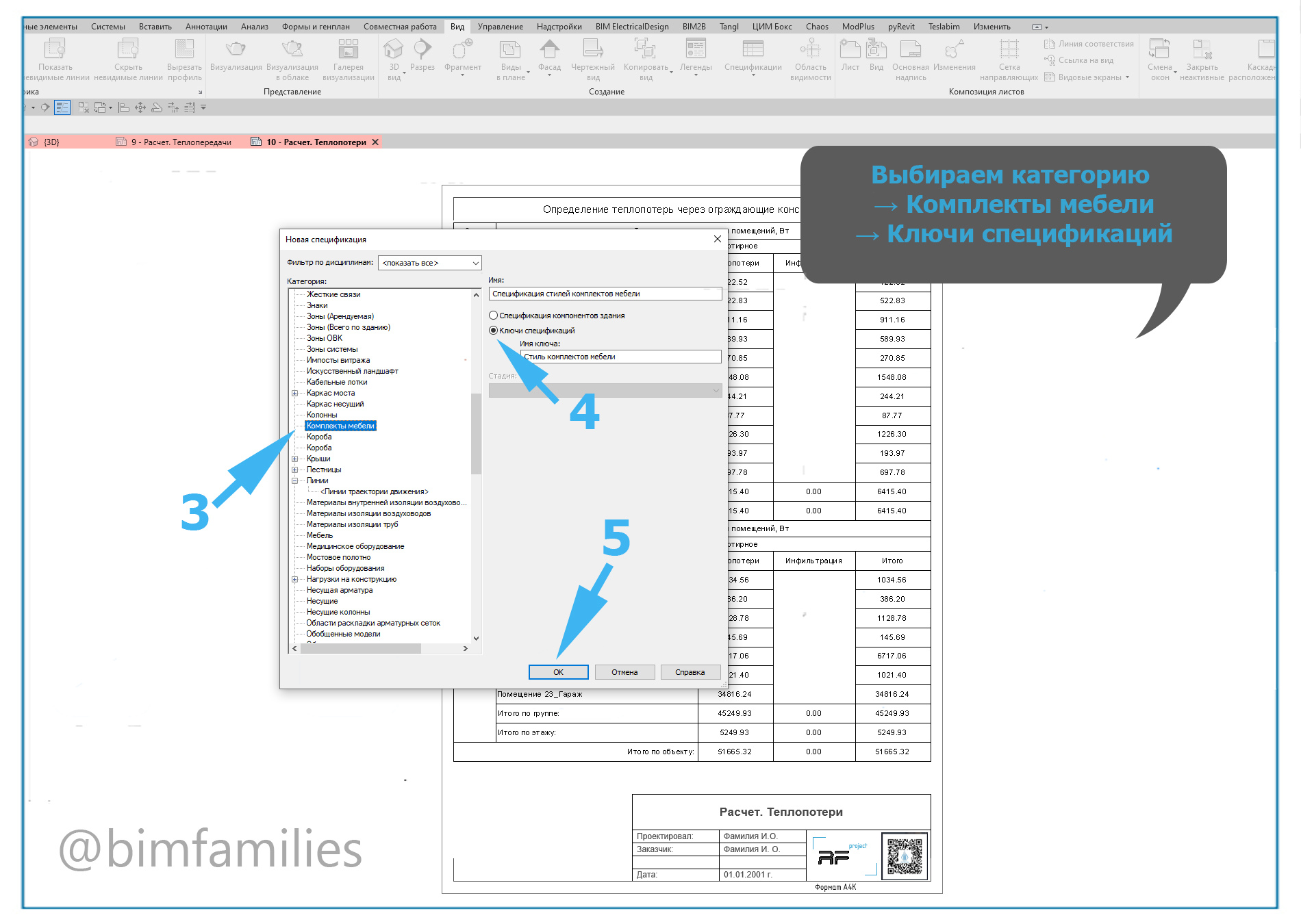
Task: Click the Сетка направляющих tool
Action: 1009,59
